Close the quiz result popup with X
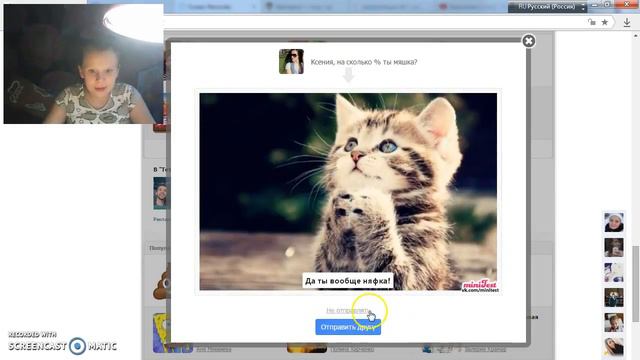Screen dimensions: 640x360 click(529, 41)
